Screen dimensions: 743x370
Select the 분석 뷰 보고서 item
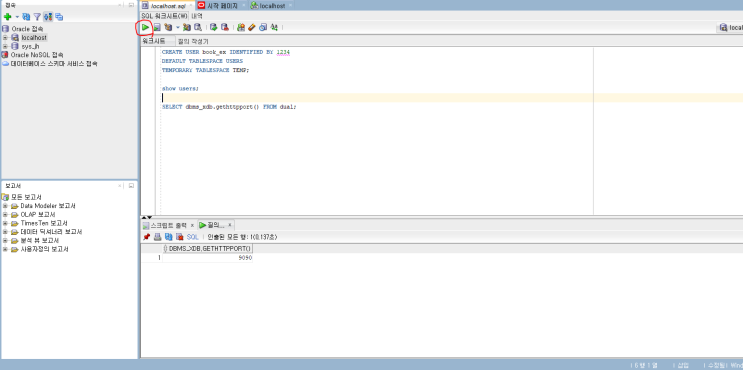[x=40, y=241]
